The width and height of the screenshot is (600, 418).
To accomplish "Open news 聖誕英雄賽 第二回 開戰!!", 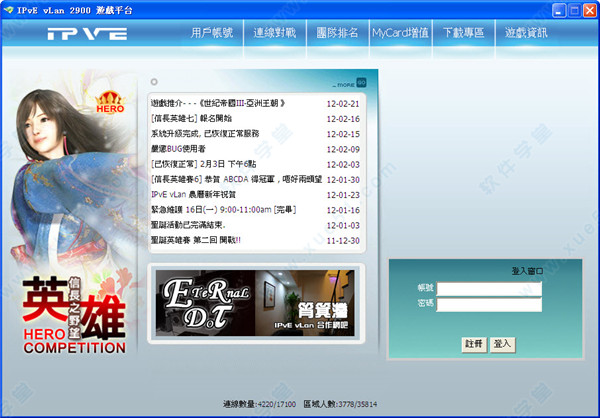I will click(x=196, y=240).
